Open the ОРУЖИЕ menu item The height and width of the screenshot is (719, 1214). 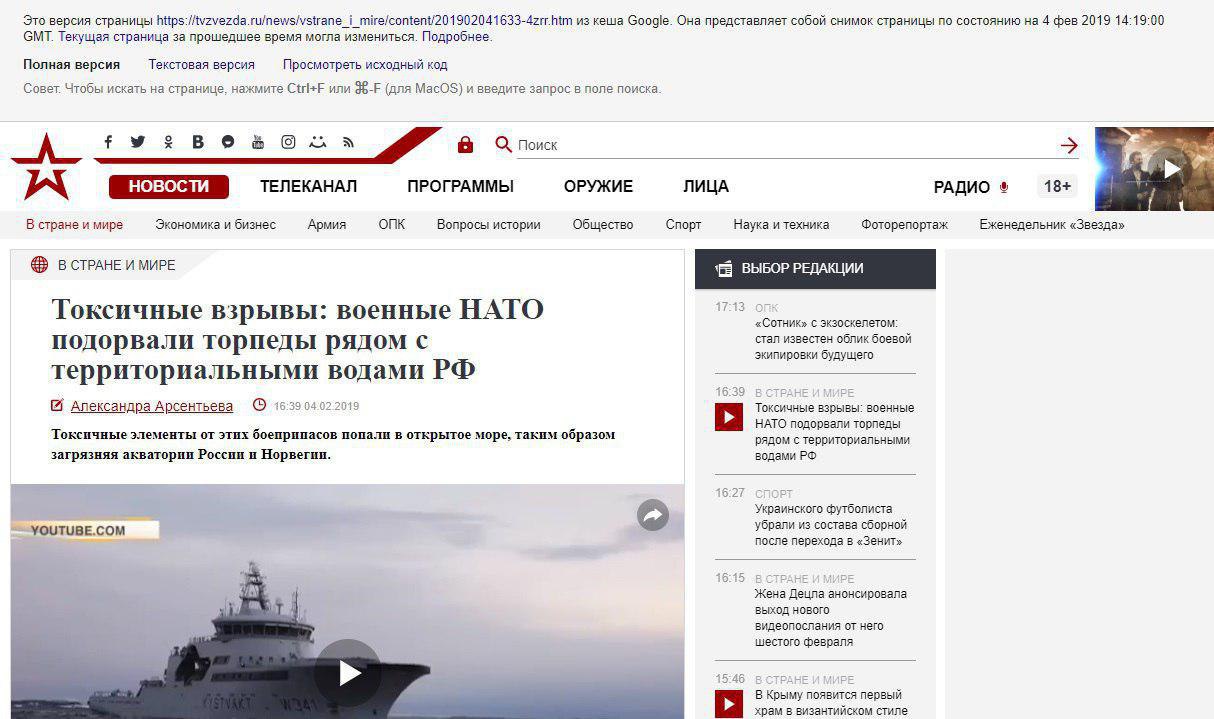tap(598, 187)
